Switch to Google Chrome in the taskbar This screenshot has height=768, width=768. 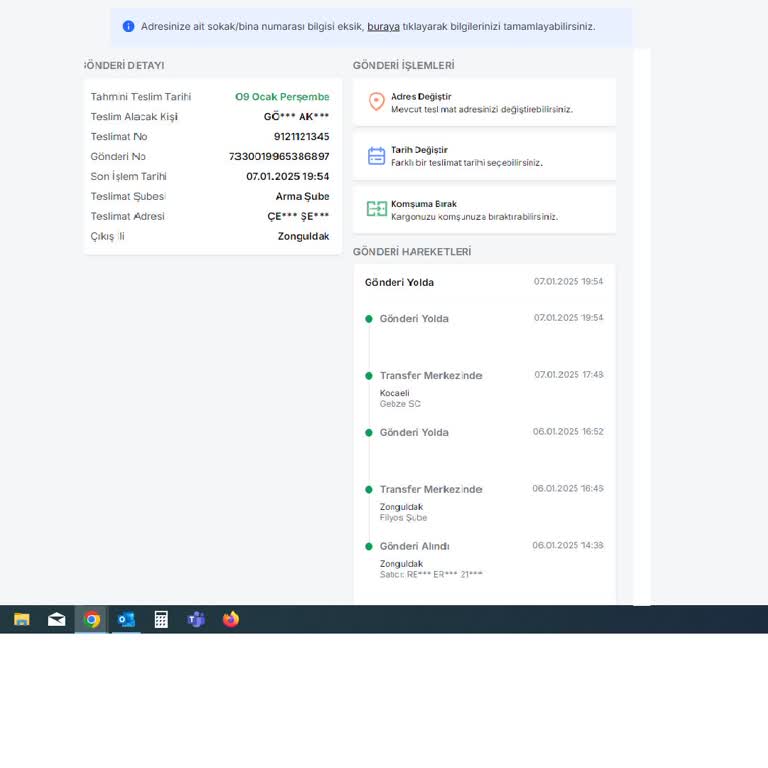click(x=92, y=619)
